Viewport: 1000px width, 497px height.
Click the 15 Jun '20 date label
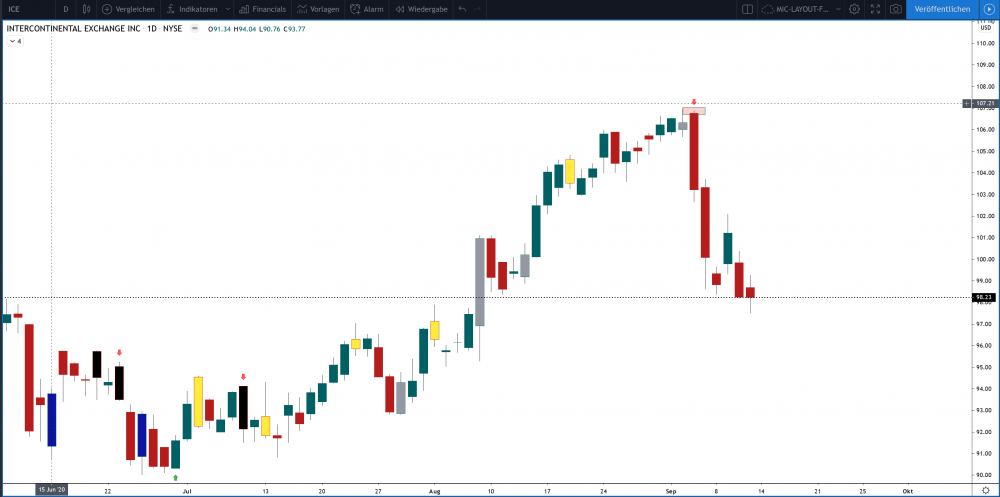pos(51,489)
